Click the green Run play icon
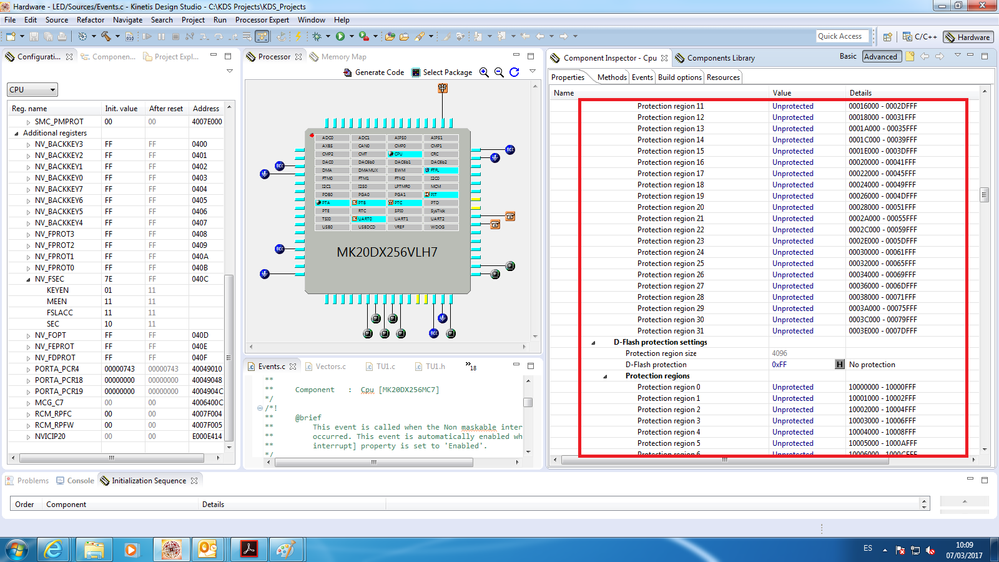The height and width of the screenshot is (562, 999). pos(340,36)
